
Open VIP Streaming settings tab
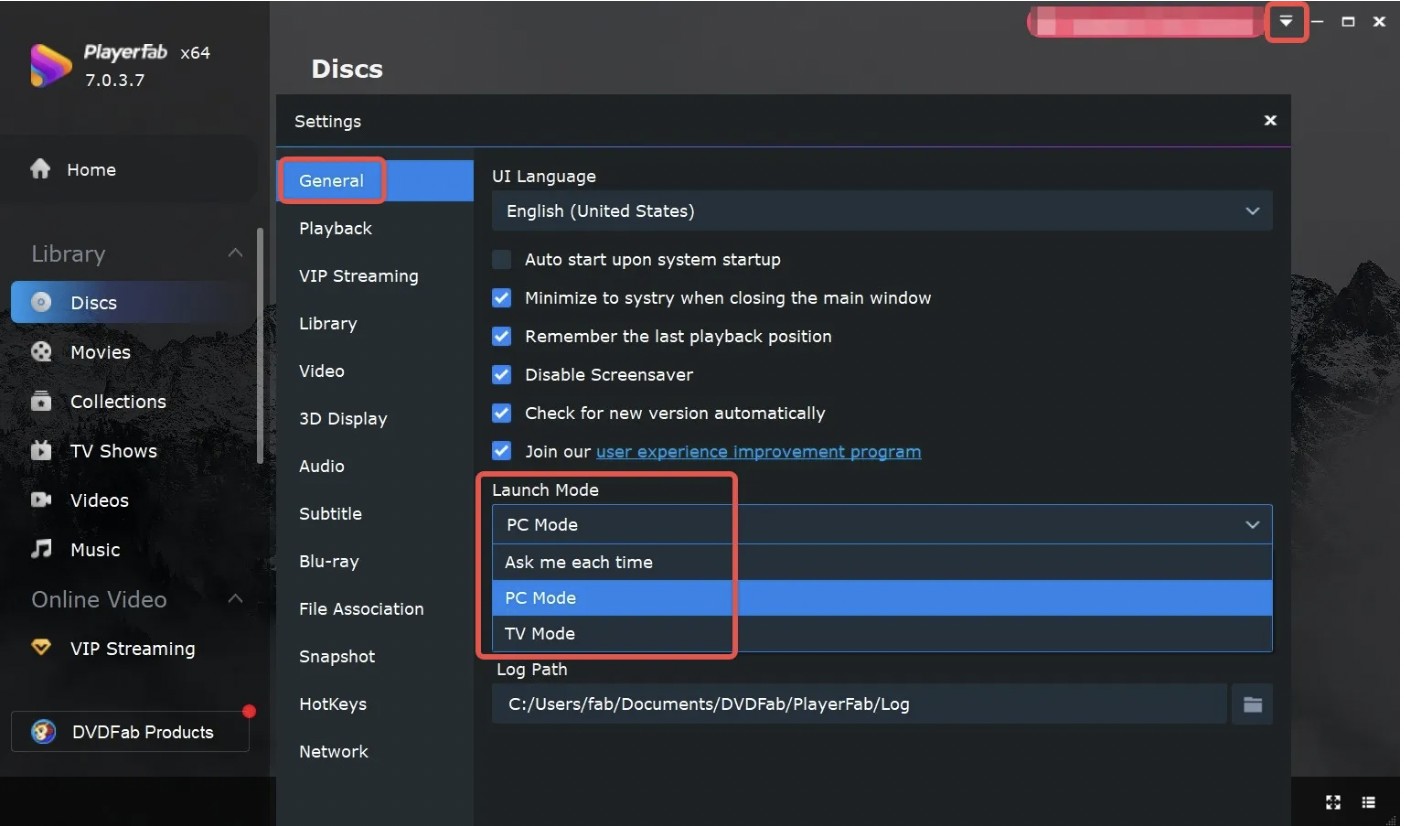[358, 276]
